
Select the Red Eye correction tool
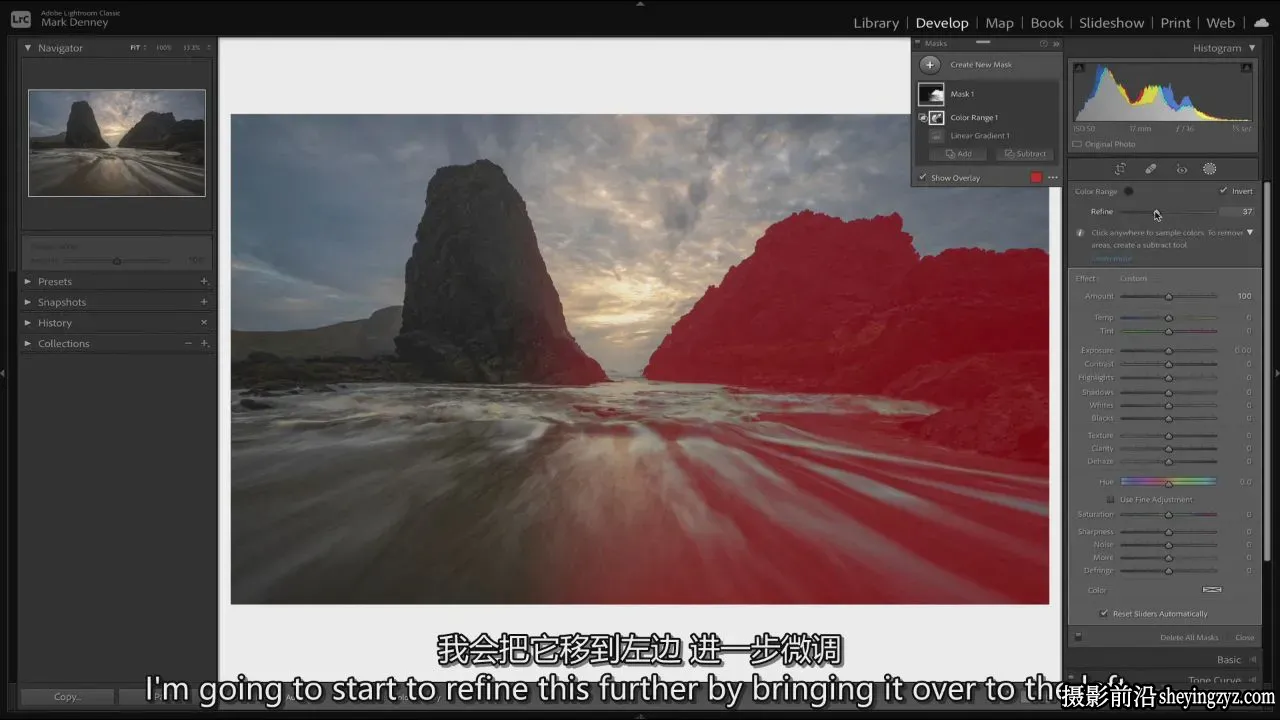point(1181,169)
